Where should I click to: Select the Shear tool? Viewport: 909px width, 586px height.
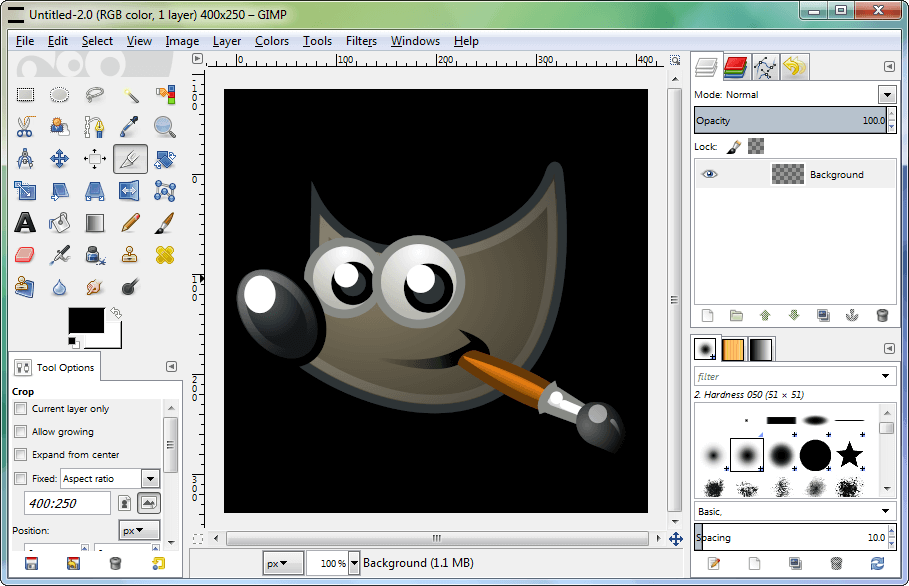pyautogui.click(x=60, y=191)
